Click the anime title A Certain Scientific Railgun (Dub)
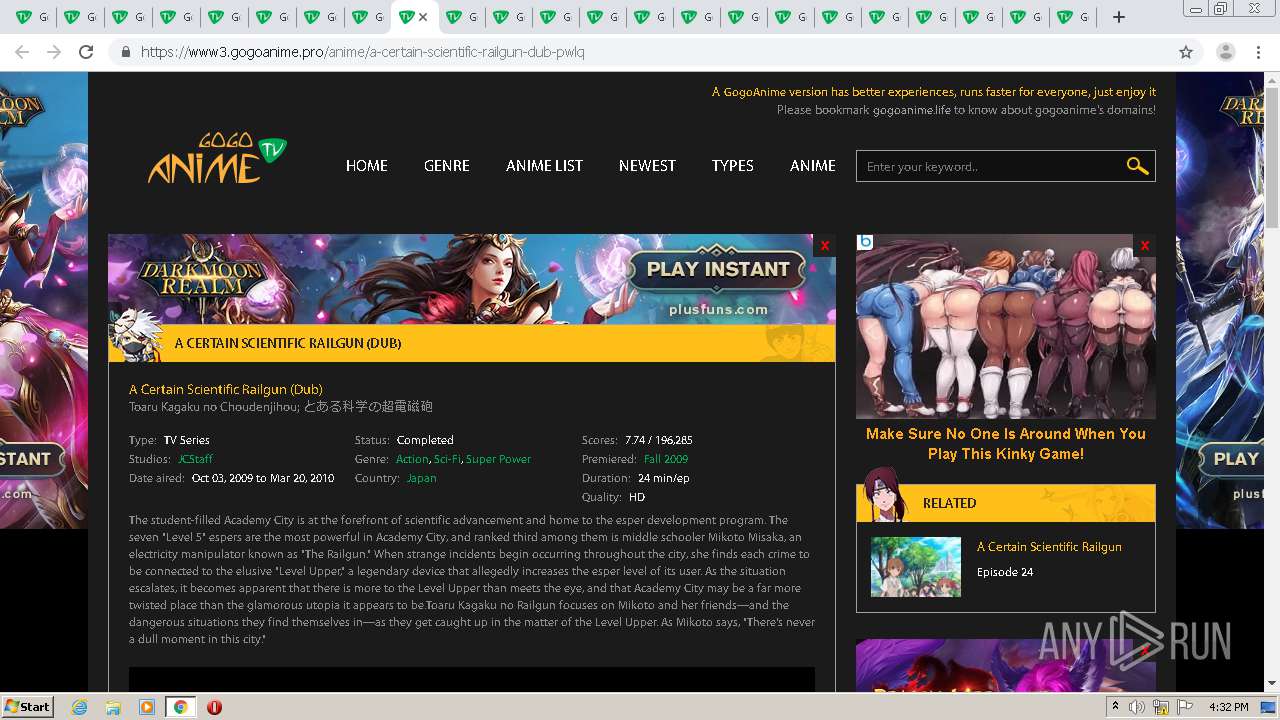This screenshot has width=1280, height=720. click(226, 389)
